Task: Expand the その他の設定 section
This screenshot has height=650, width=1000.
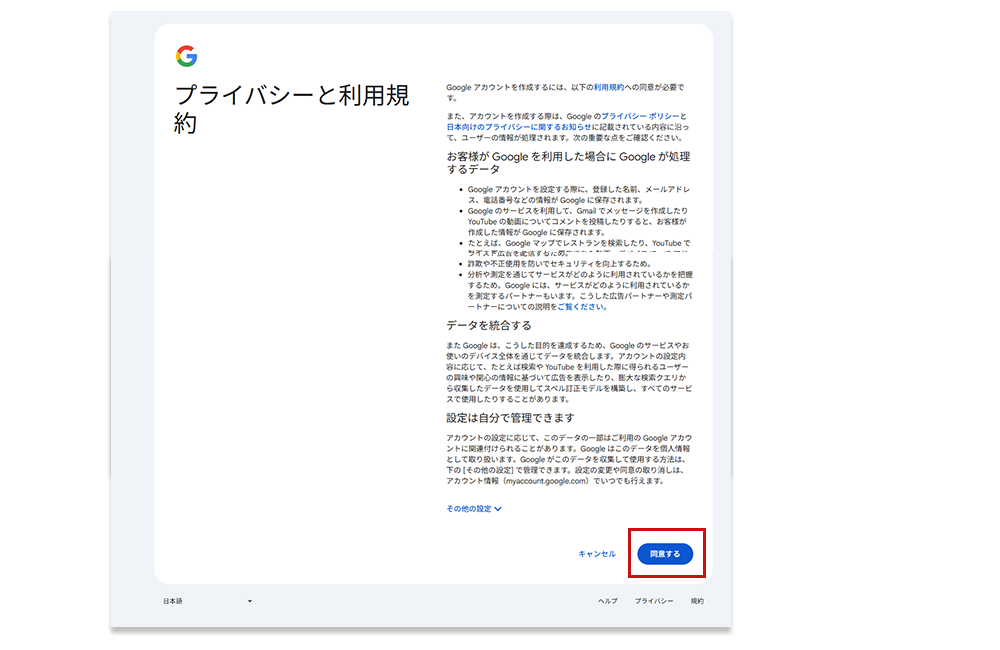Action: [x=474, y=508]
